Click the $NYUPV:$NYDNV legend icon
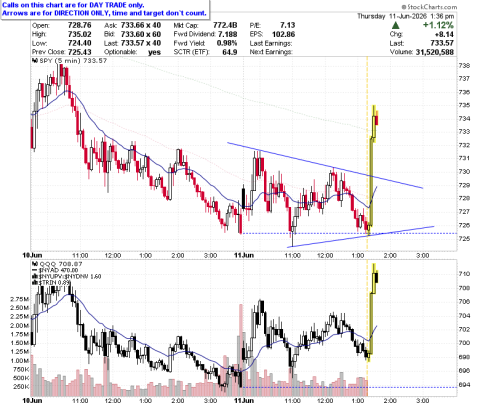The image size is (480, 406). coord(34,276)
